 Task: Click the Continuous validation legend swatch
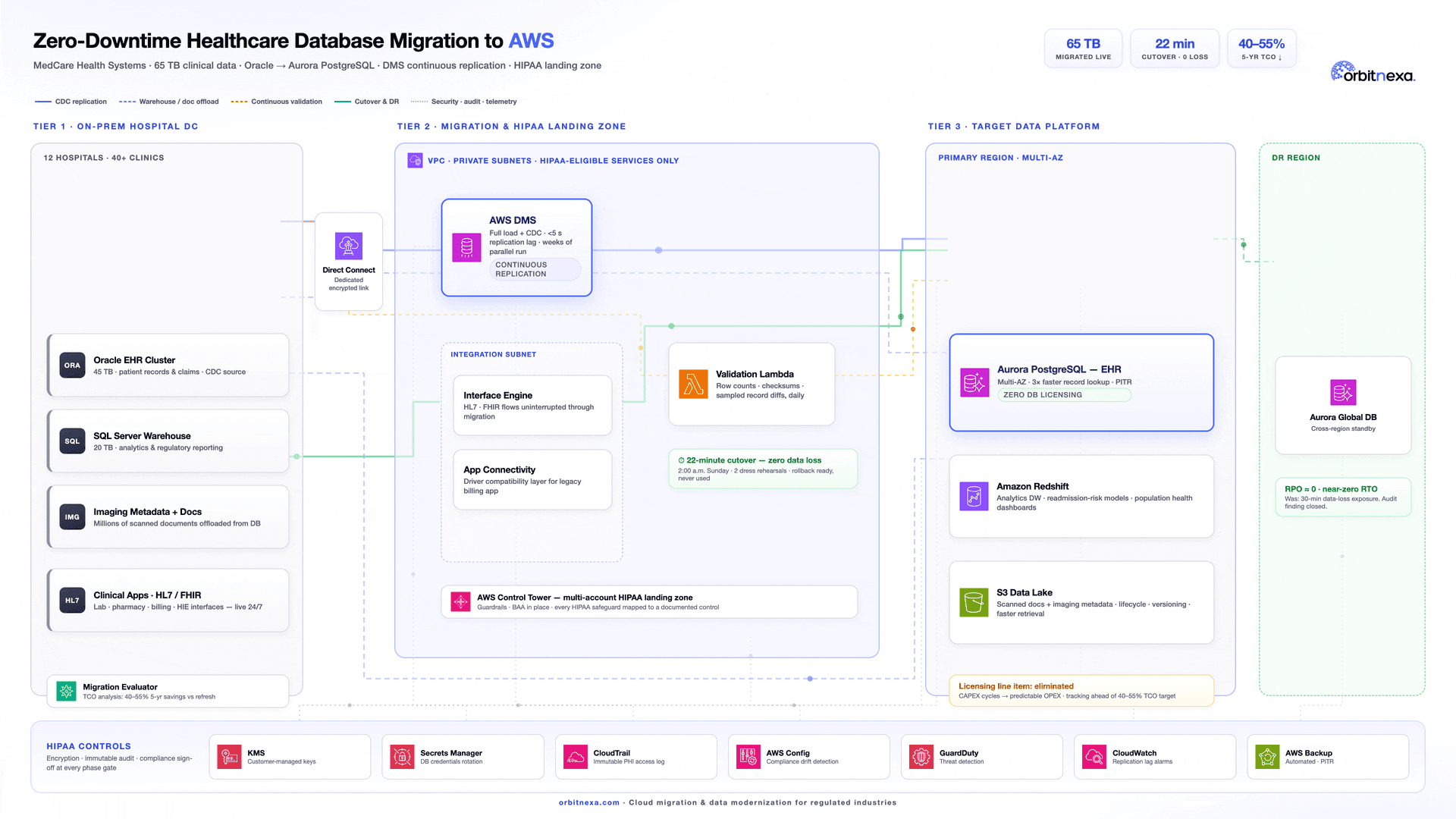239,102
